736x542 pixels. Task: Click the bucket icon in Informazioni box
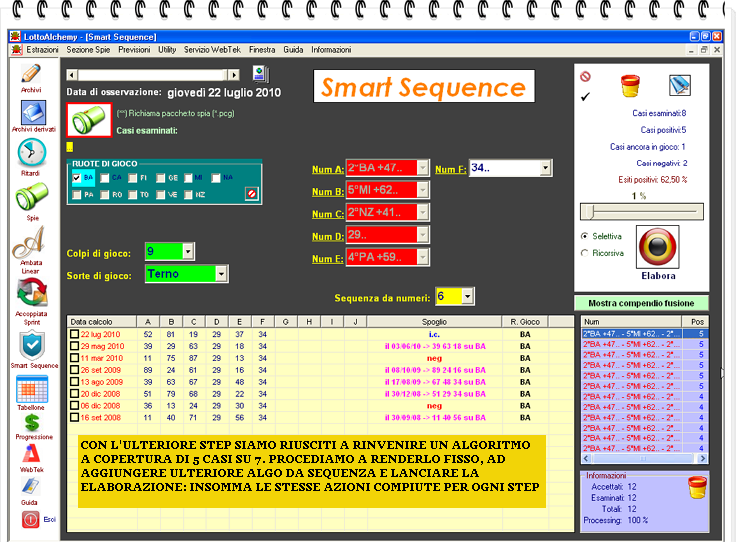(697, 488)
